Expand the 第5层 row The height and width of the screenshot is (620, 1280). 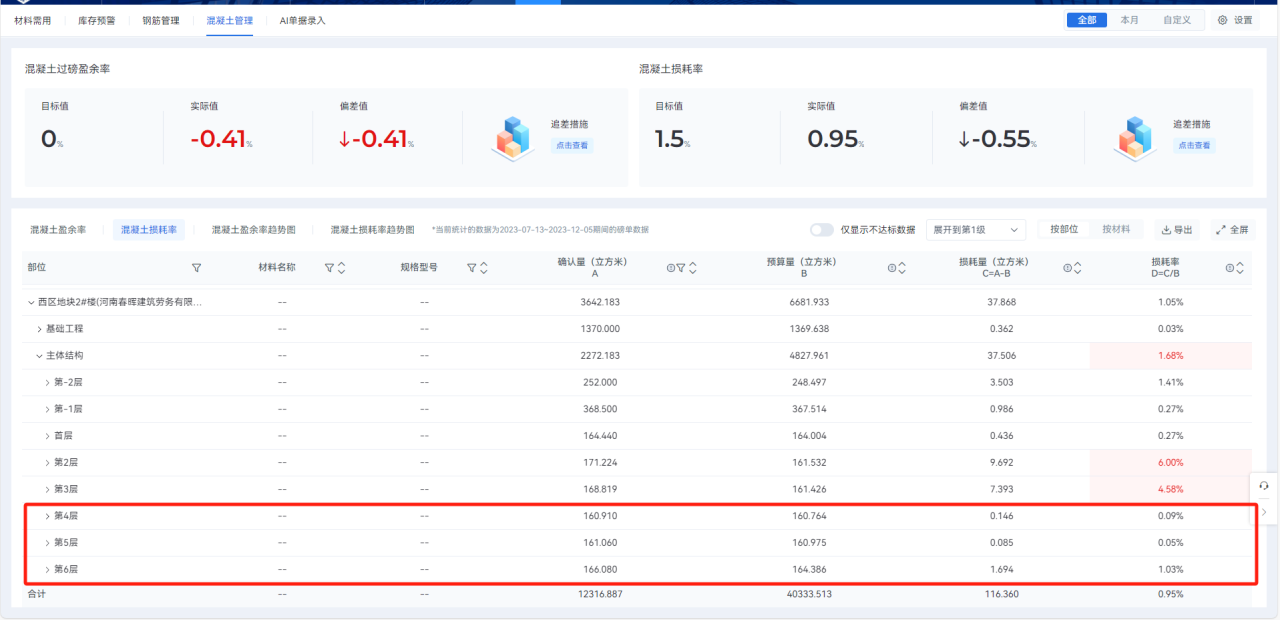click(47, 543)
